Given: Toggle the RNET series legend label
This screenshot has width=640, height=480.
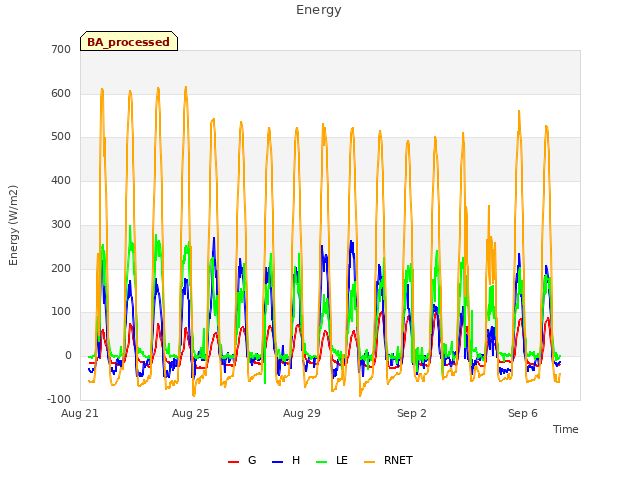Looking at the screenshot, I should [x=398, y=460].
